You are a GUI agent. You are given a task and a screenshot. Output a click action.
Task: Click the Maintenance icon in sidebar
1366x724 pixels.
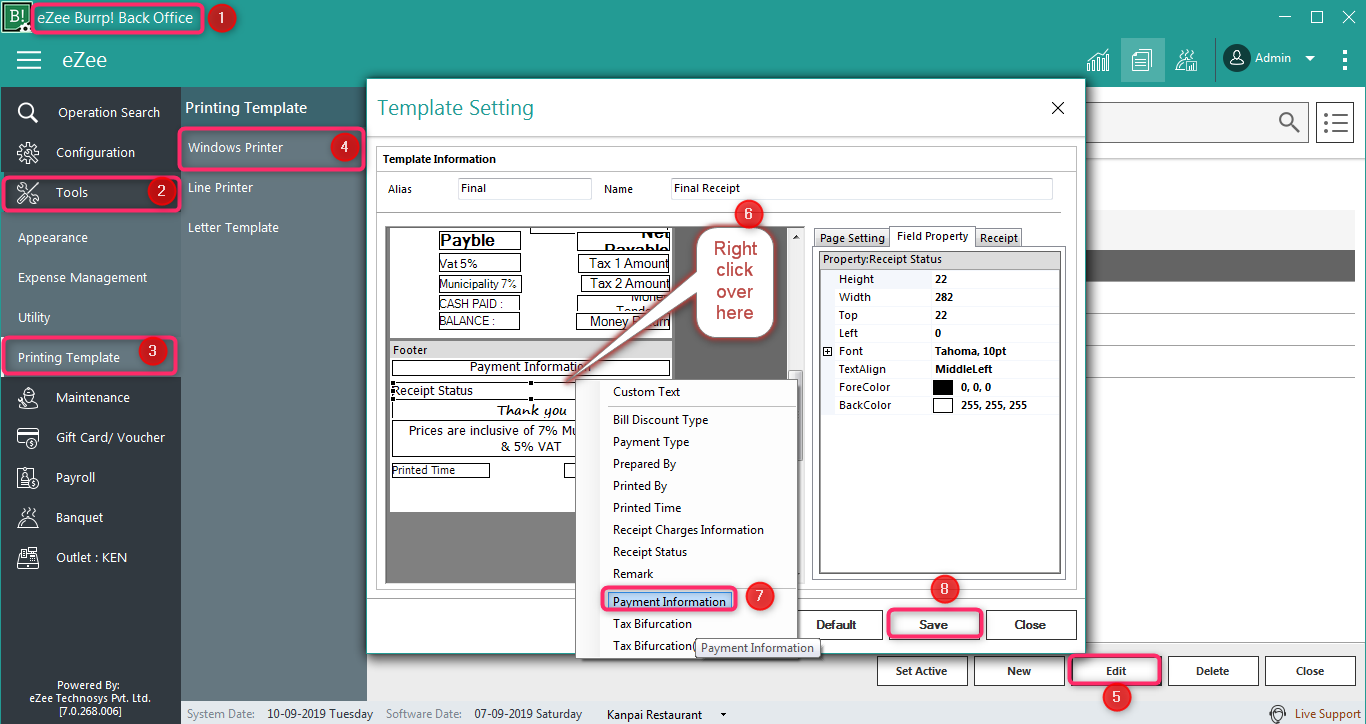click(x=28, y=397)
